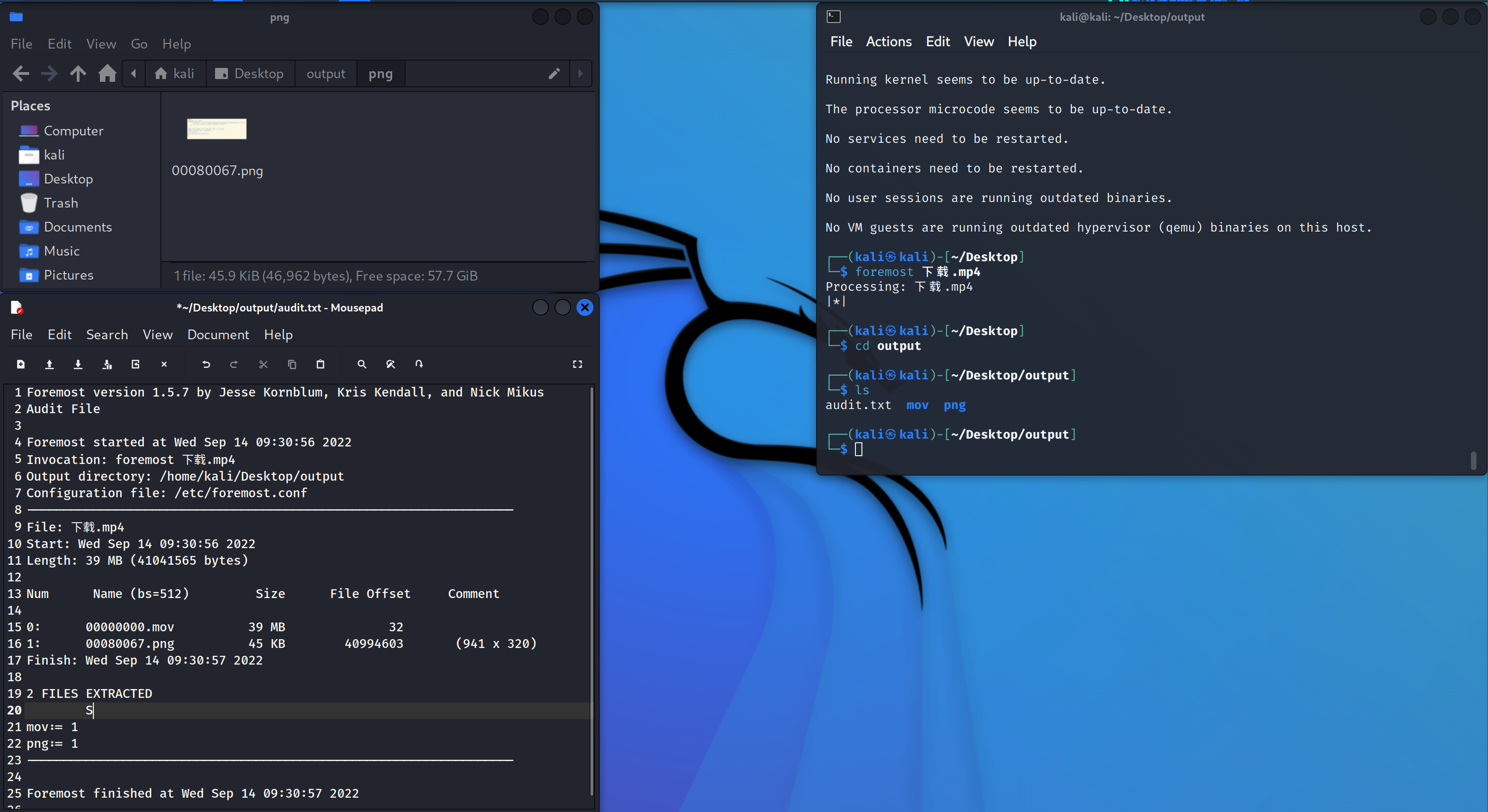Paste clipboard using the toolbar icon
Screen dimensions: 1488x812
click(x=320, y=365)
